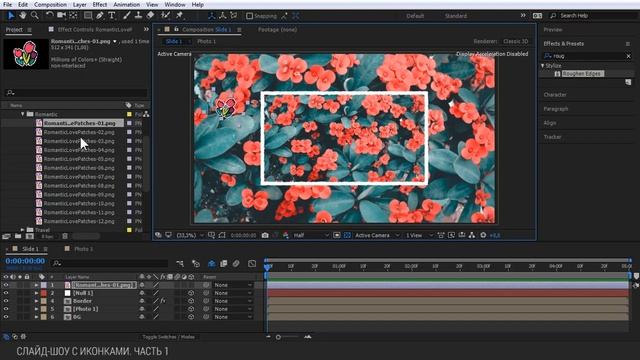Open the Composition Mini-Flowchart icon
The height and width of the screenshot is (360, 640).
click(180, 264)
